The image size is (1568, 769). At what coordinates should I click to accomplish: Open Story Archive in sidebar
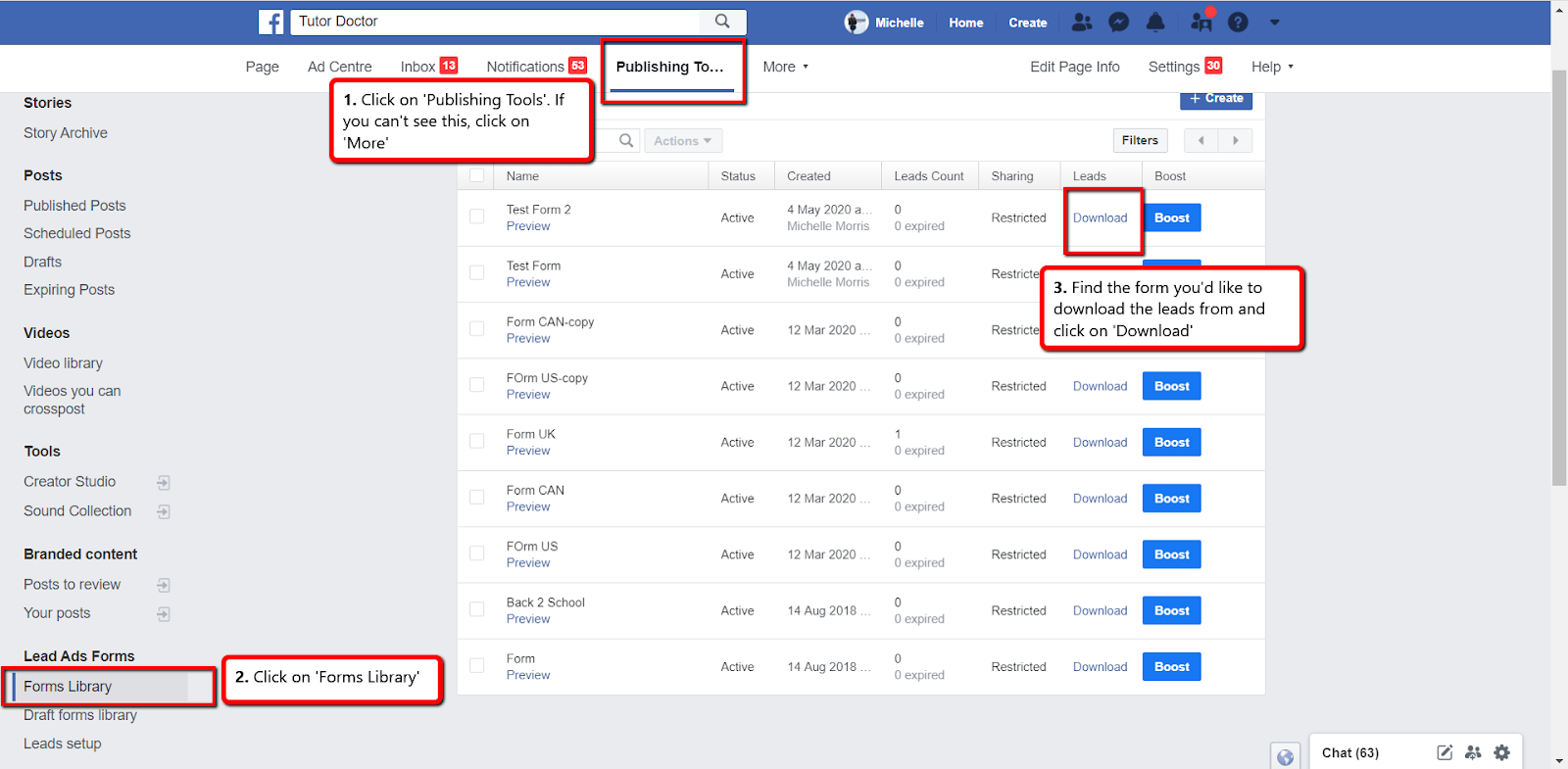(x=66, y=133)
